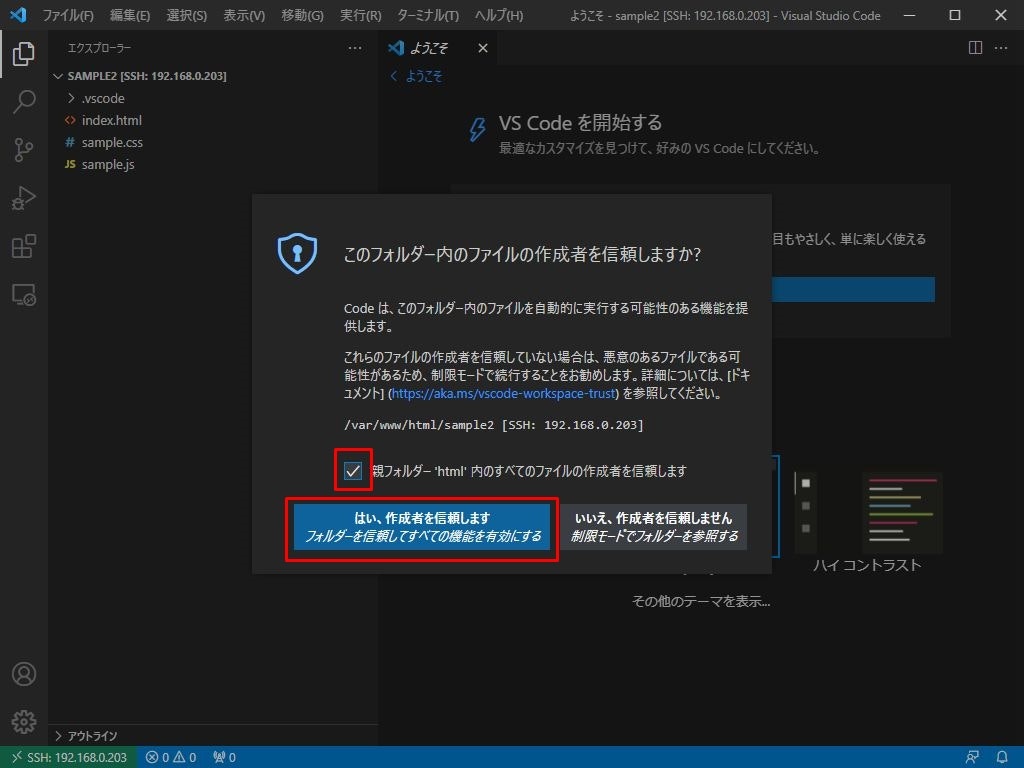Click the feedback icon in status bar
The width and height of the screenshot is (1024, 768).
click(972, 758)
